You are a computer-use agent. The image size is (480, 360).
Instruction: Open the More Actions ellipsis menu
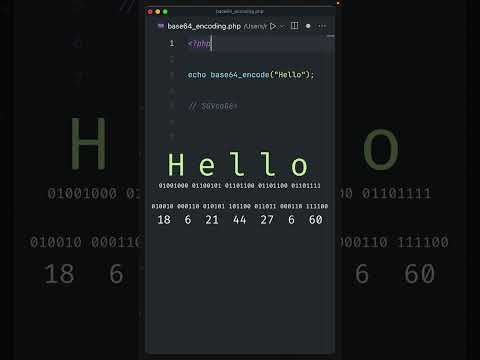click(x=322, y=26)
